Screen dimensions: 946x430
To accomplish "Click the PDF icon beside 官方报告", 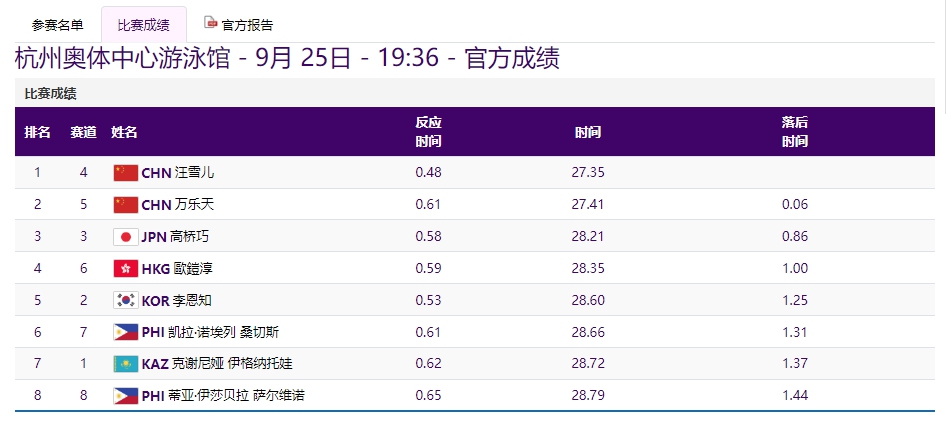I will point(210,23).
